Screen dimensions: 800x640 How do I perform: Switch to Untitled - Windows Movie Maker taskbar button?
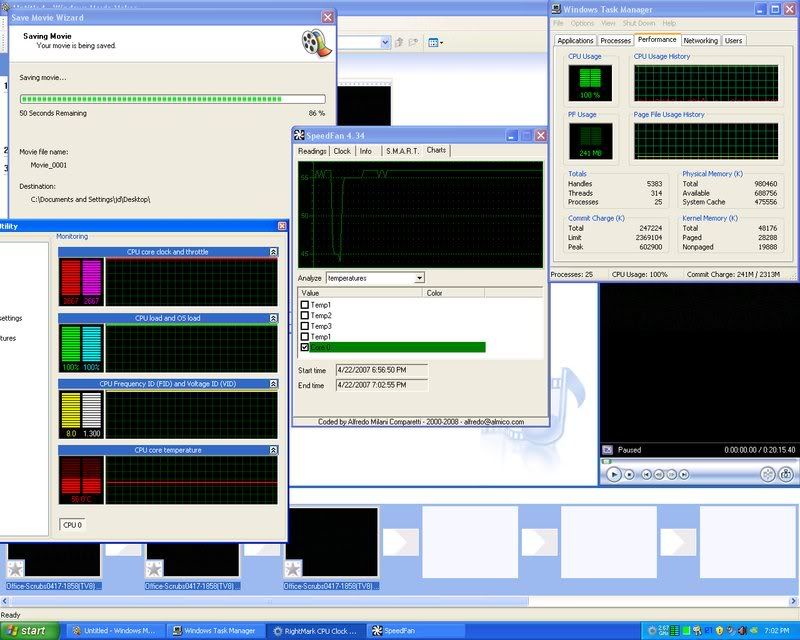tap(117, 631)
